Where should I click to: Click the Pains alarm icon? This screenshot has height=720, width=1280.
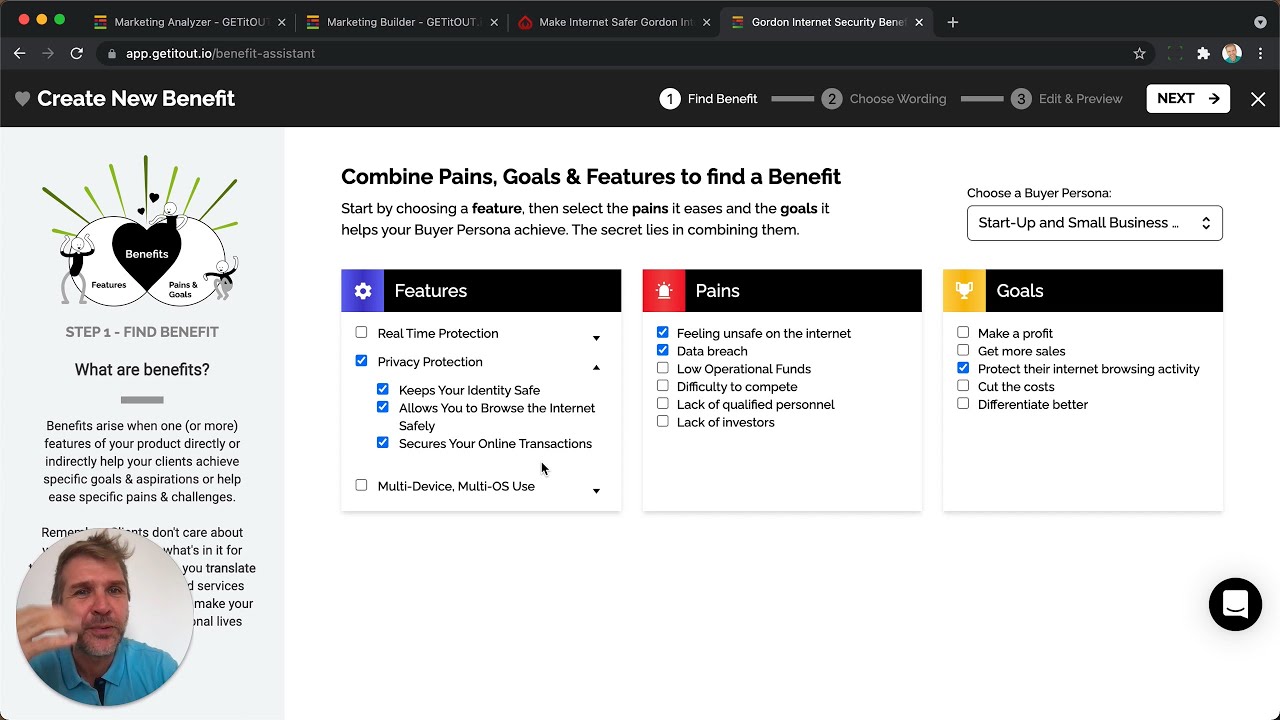click(x=664, y=291)
